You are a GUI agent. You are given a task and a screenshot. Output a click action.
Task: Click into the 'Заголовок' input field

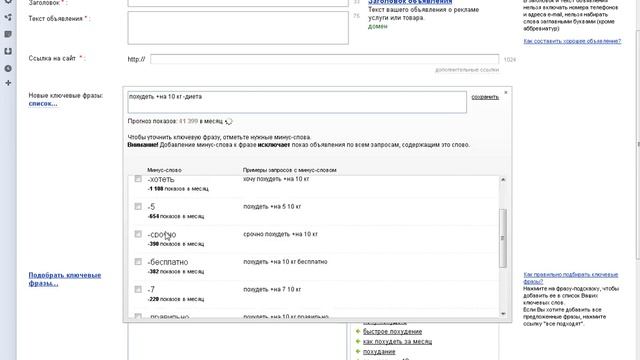pyautogui.click(x=238, y=3)
